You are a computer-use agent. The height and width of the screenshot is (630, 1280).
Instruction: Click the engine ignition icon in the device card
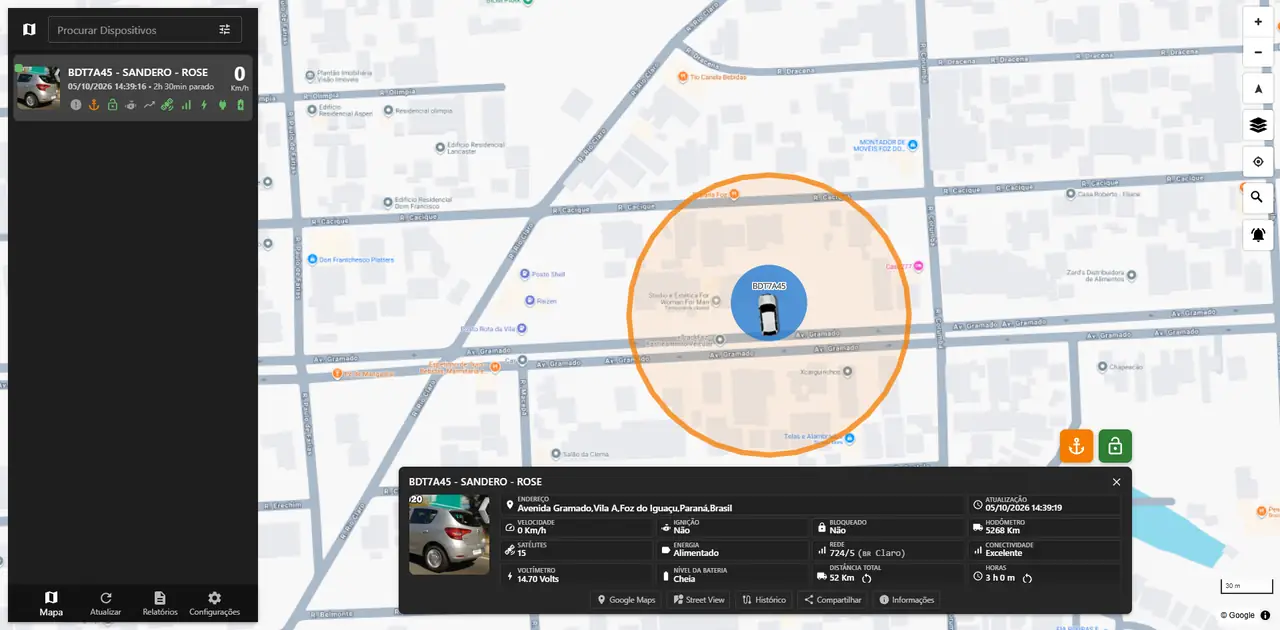tap(131, 104)
